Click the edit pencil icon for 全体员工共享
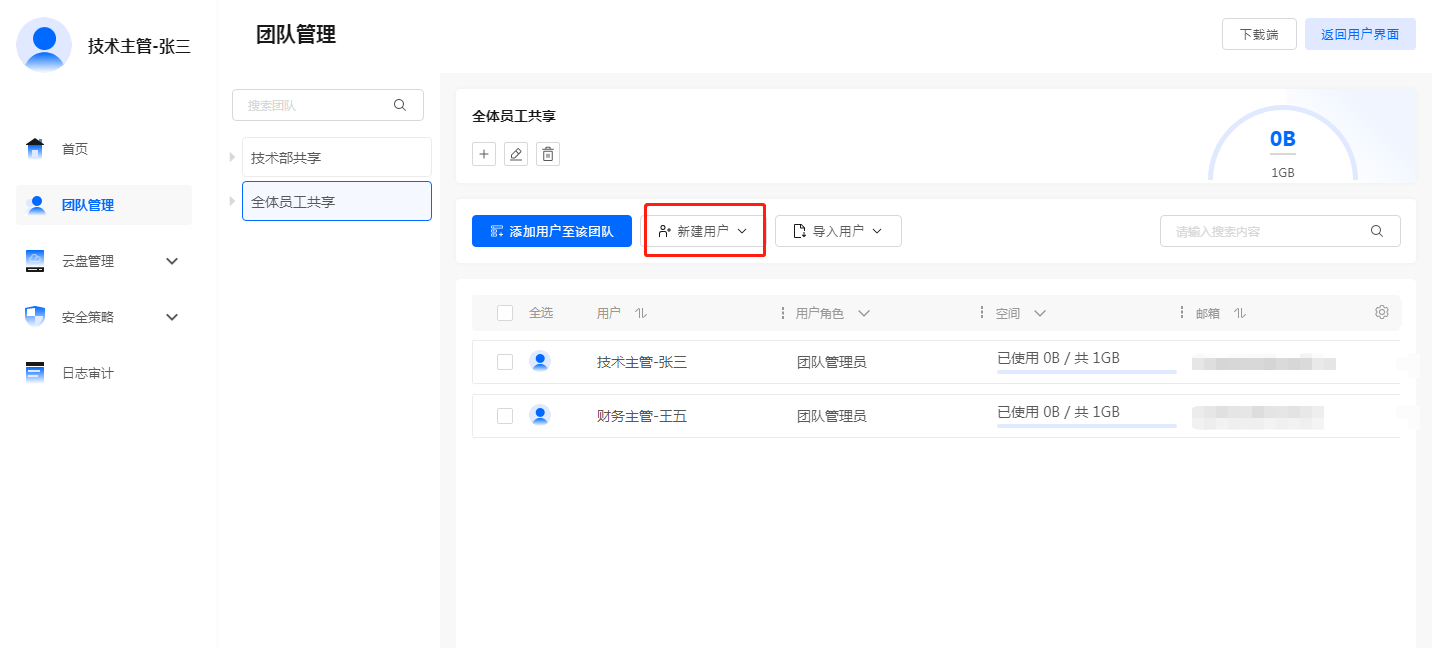The height and width of the screenshot is (648, 1432). tap(516, 154)
